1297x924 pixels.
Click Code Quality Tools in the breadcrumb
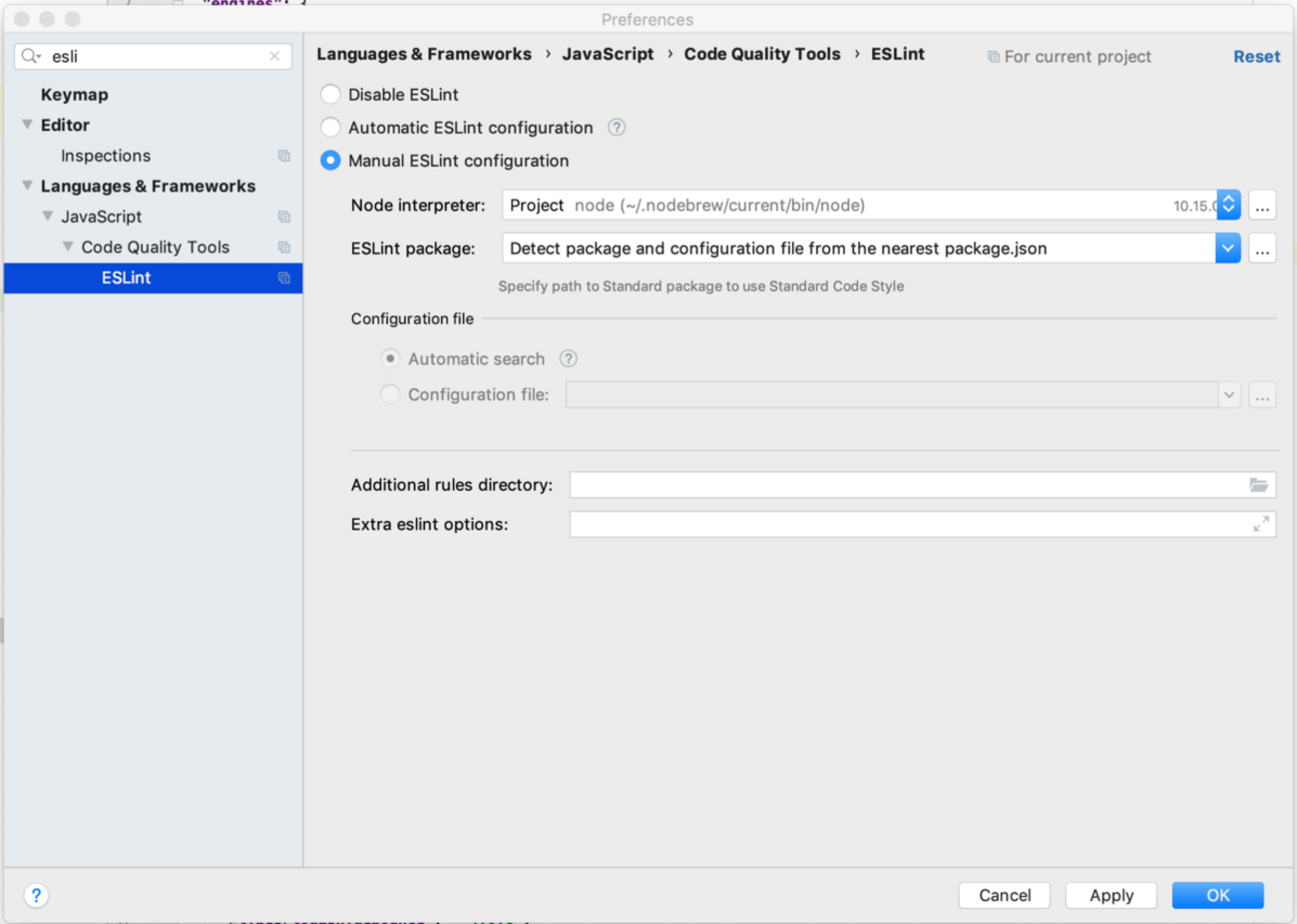pyautogui.click(x=762, y=54)
